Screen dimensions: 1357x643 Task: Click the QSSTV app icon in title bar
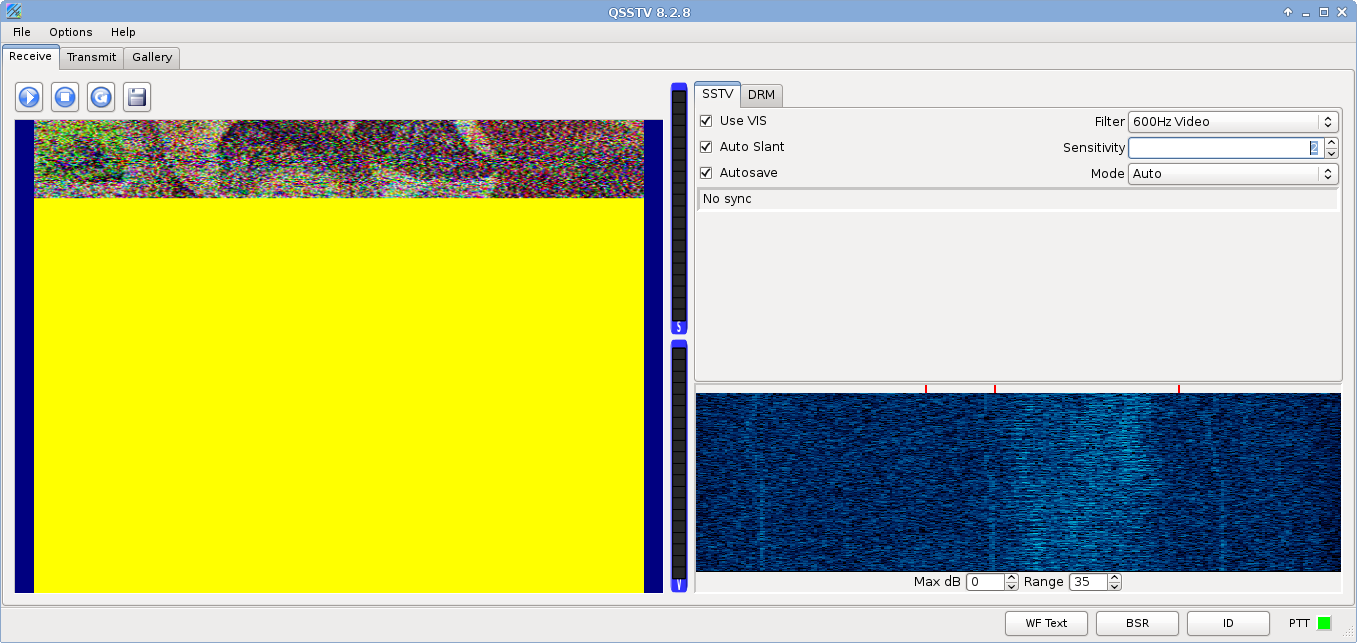click(14, 12)
